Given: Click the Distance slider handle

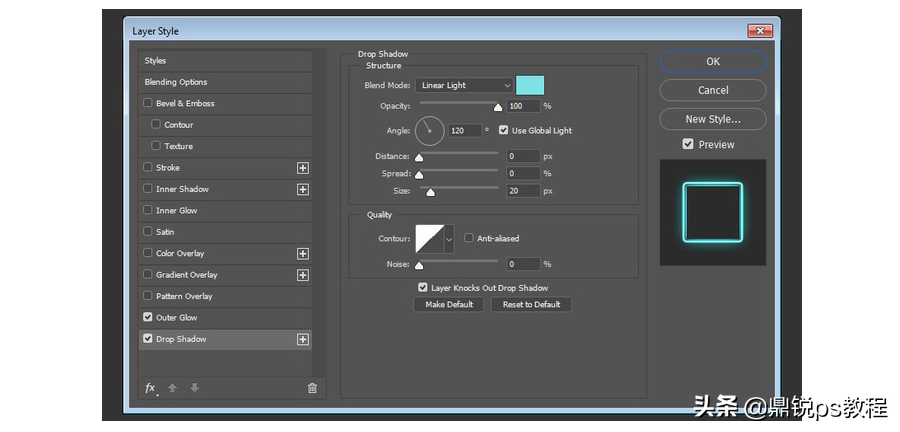Looking at the screenshot, I should tap(419, 157).
